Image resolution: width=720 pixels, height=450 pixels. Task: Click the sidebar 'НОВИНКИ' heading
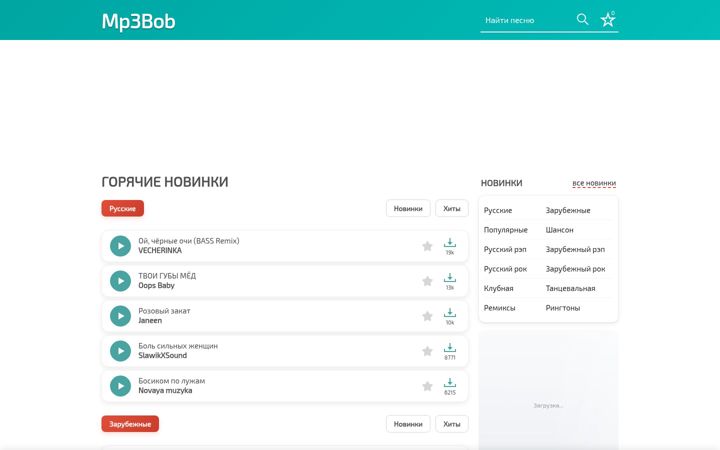[501, 183]
